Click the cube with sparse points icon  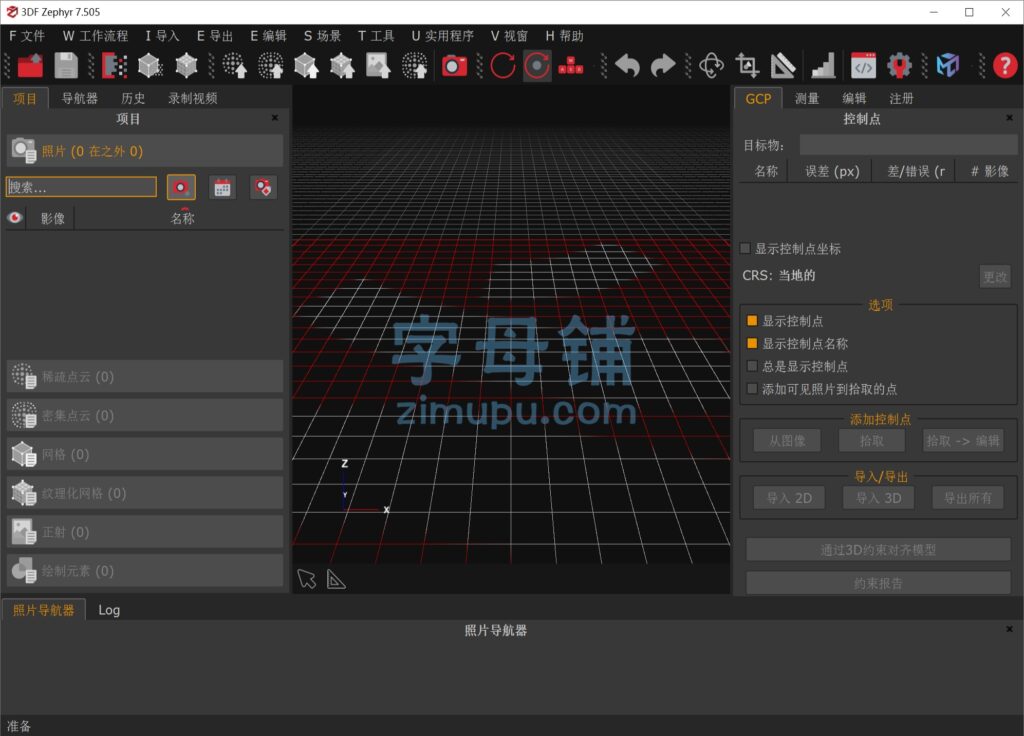click(150, 65)
